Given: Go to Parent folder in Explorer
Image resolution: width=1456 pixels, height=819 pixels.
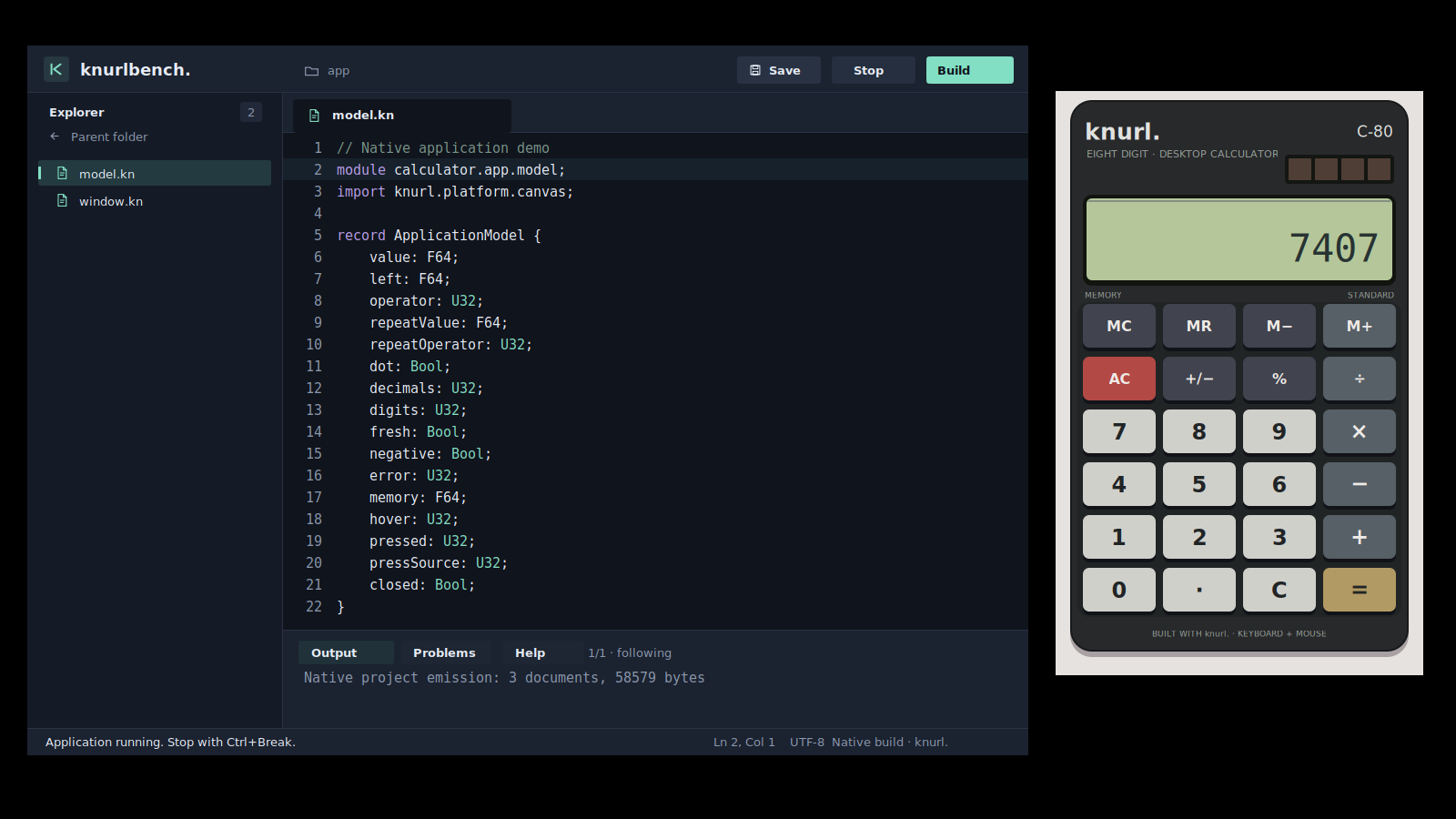Looking at the screenshot, I should click(109, 136).
